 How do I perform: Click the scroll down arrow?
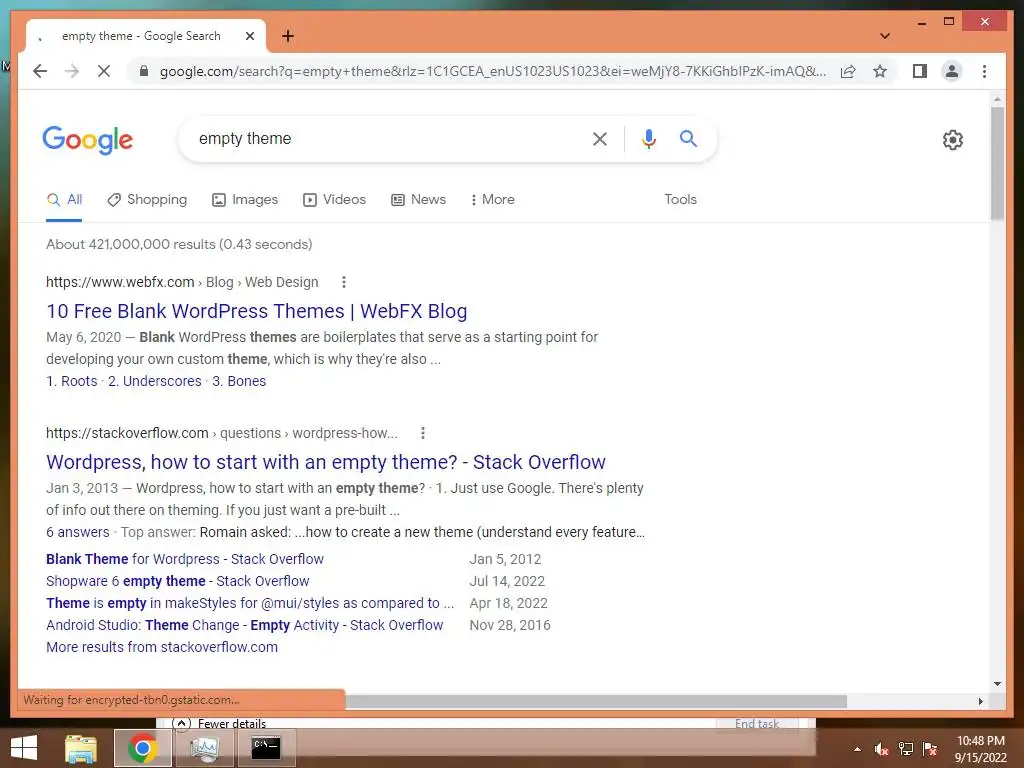tap(997, 684)
